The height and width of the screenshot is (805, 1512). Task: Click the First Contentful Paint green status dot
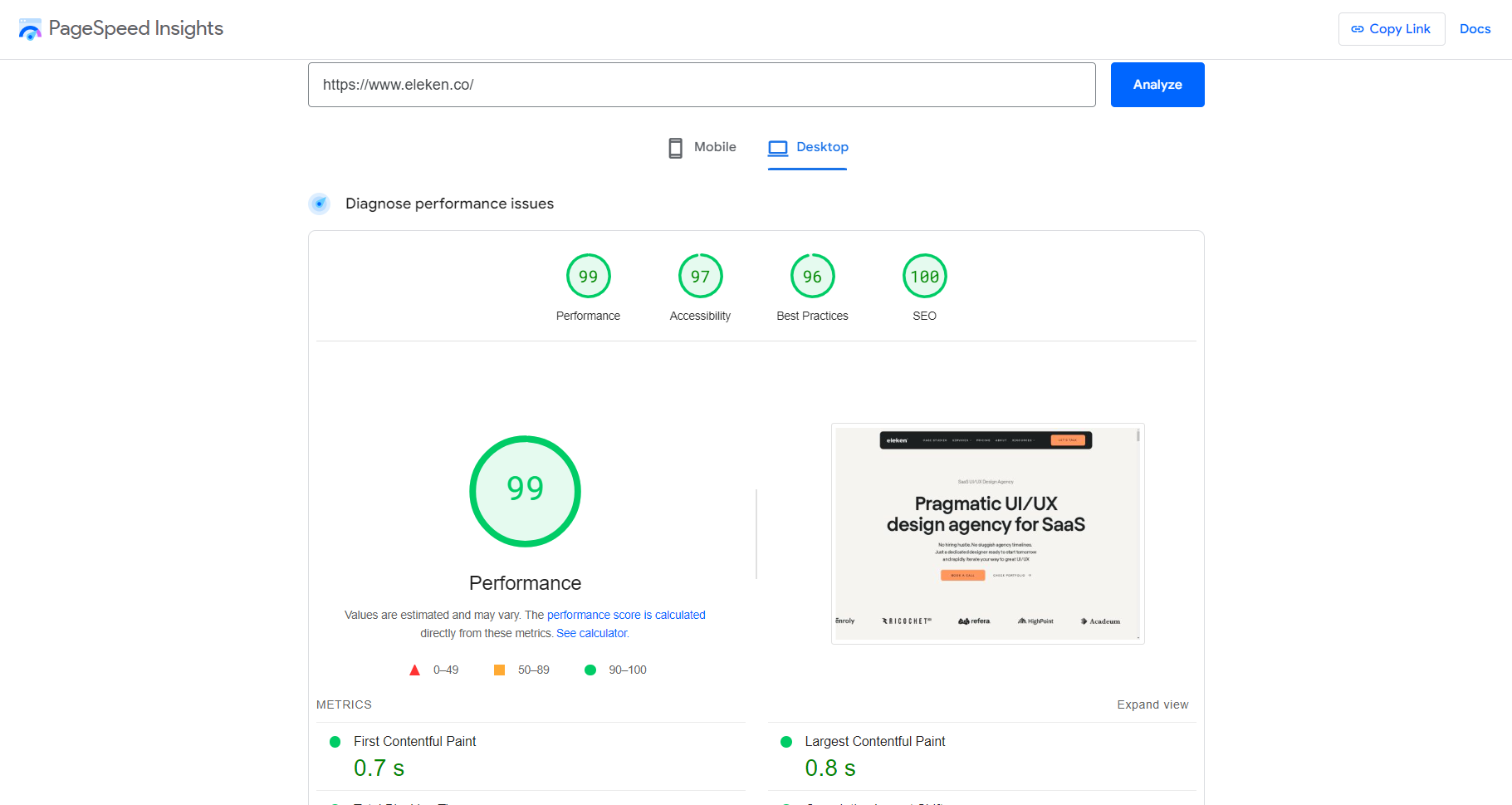335,742
